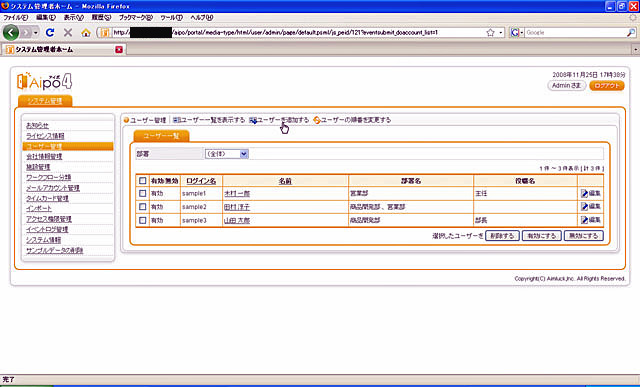The height and width of the screenshot is (387, 640).
Task: Reload the page with the refresh icon
Action: [x=50, y=33]
